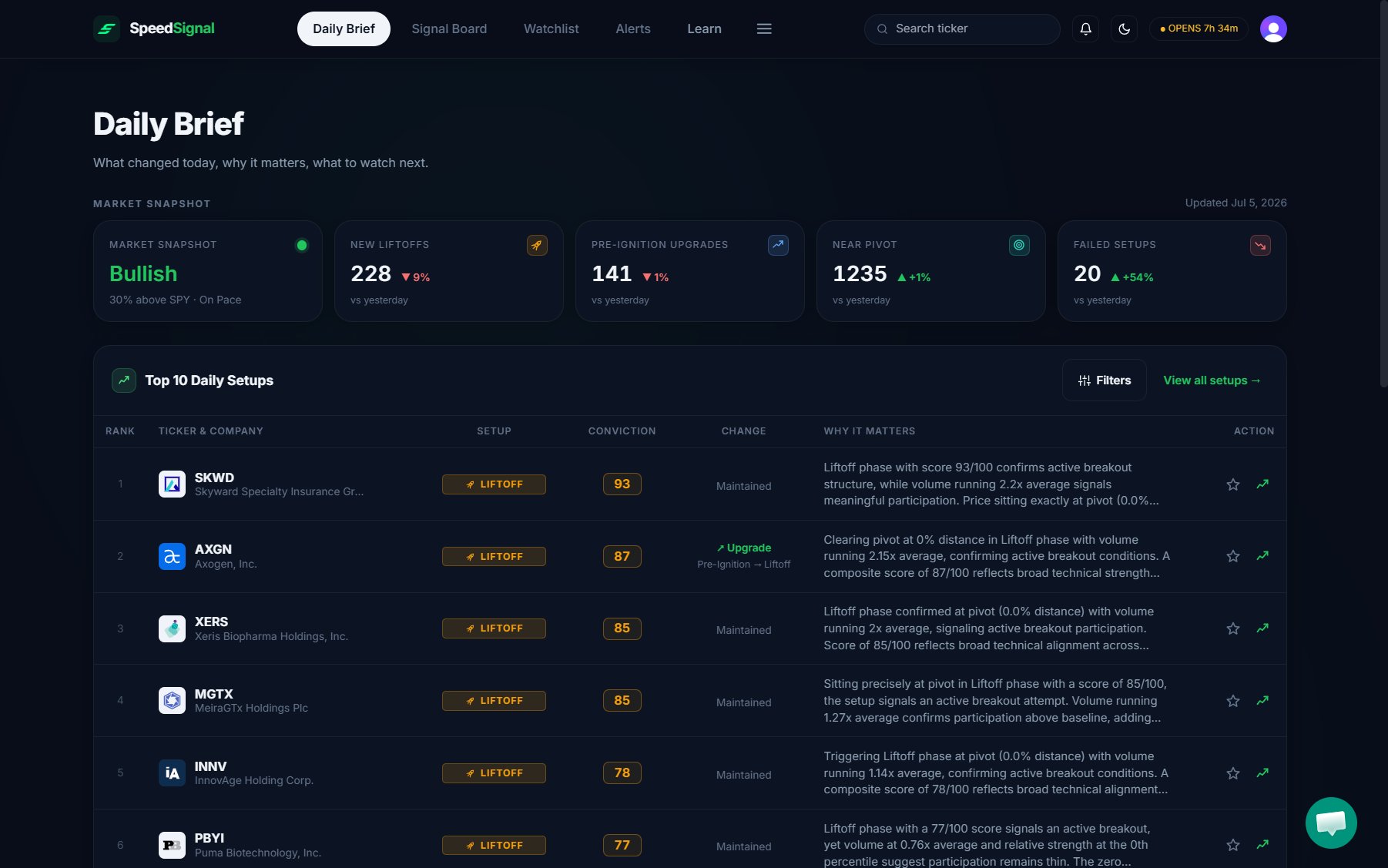Click SKWD company logo

[x=172, y=484]
